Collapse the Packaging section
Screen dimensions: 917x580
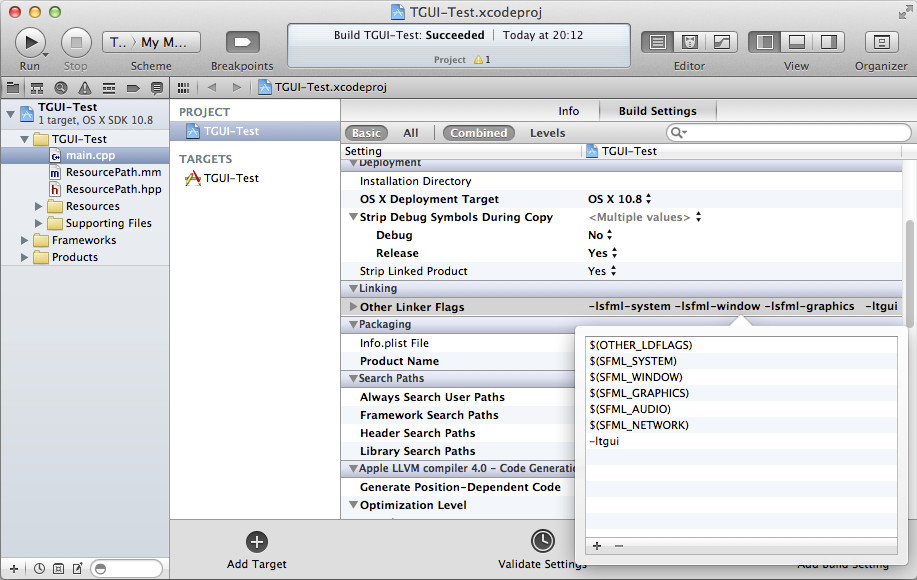click(353, 325)
